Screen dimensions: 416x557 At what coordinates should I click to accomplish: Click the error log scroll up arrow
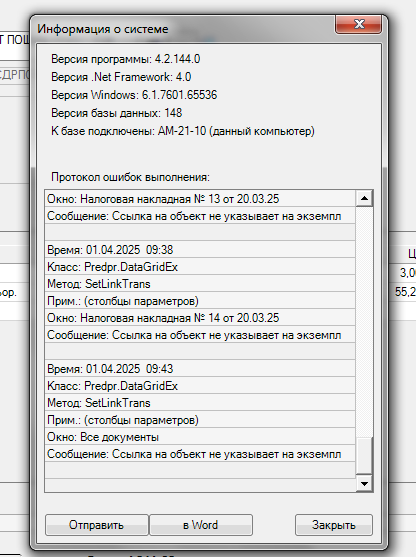[x=364, y=199]
